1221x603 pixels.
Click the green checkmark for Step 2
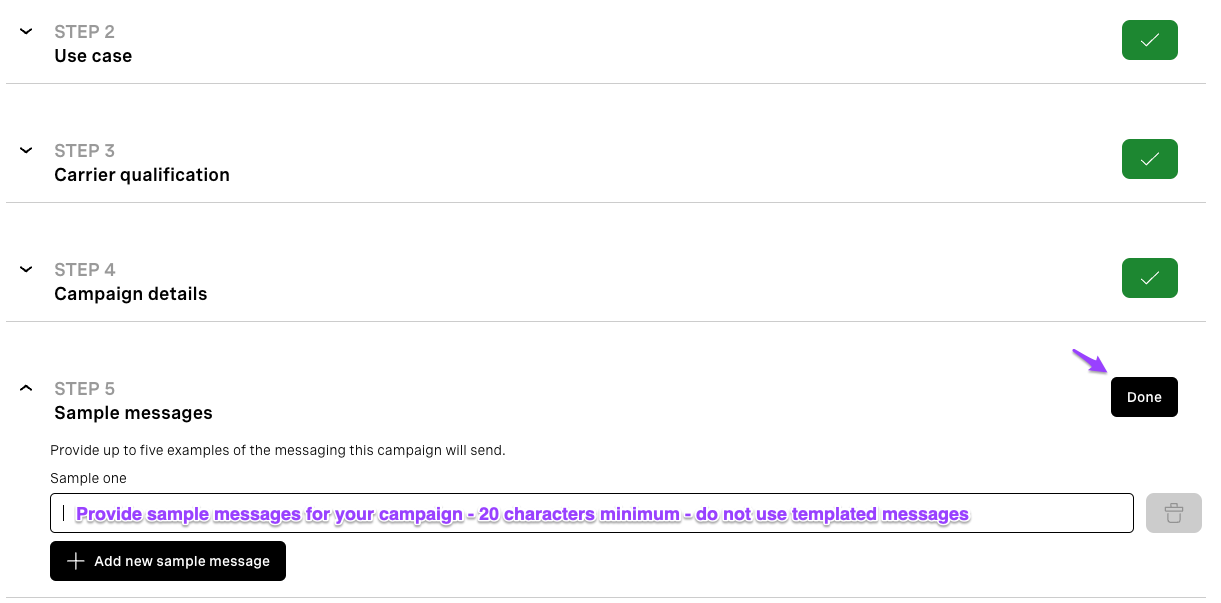[x=1149, y=40]
